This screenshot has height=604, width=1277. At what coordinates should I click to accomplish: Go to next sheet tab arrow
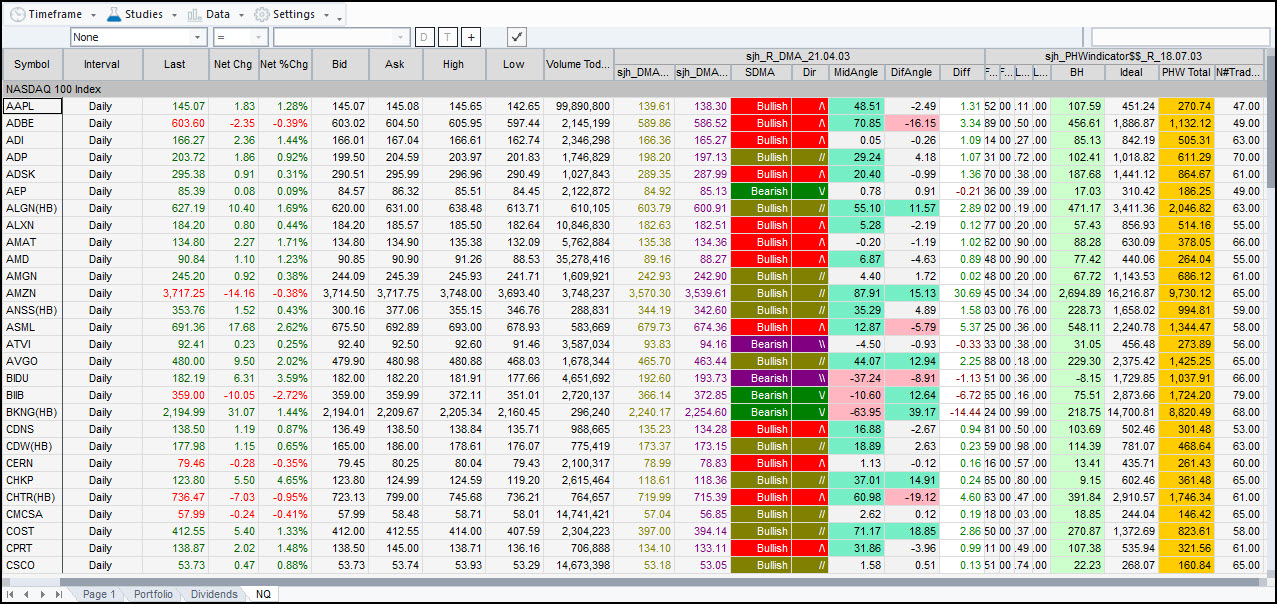pyautogui.click(x=43, y=594)
